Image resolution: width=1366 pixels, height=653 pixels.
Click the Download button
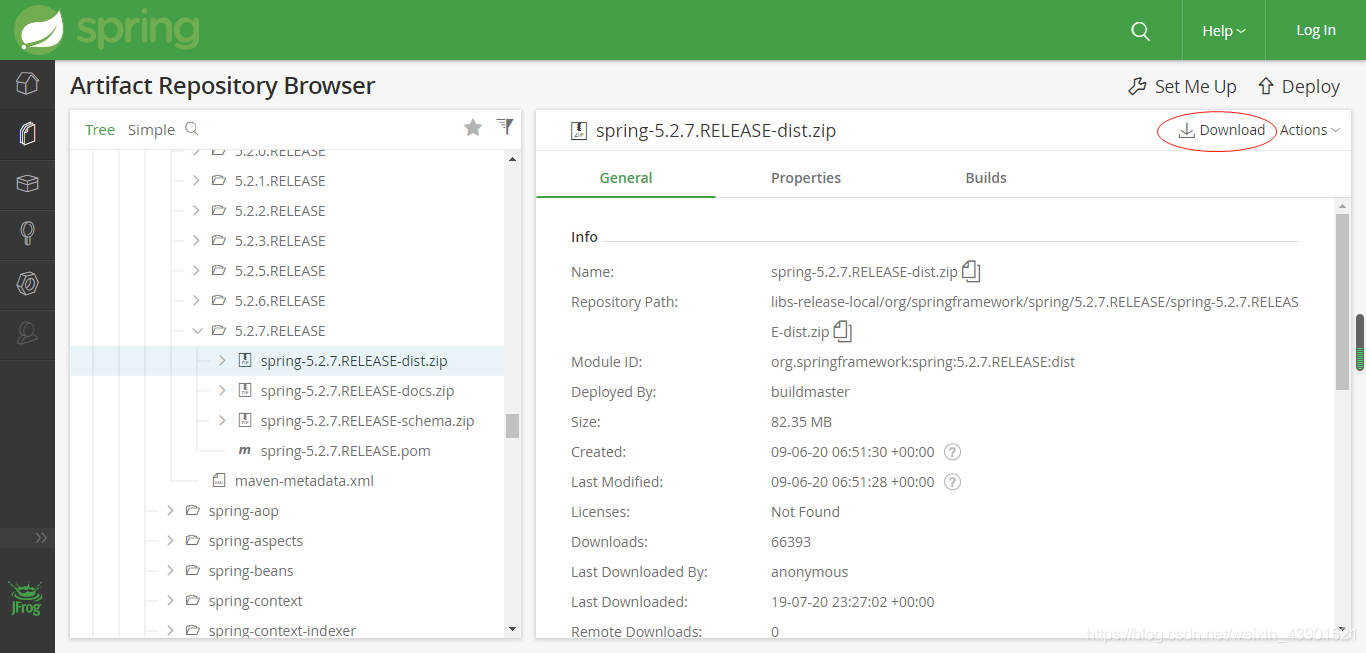pos(1221,130)
